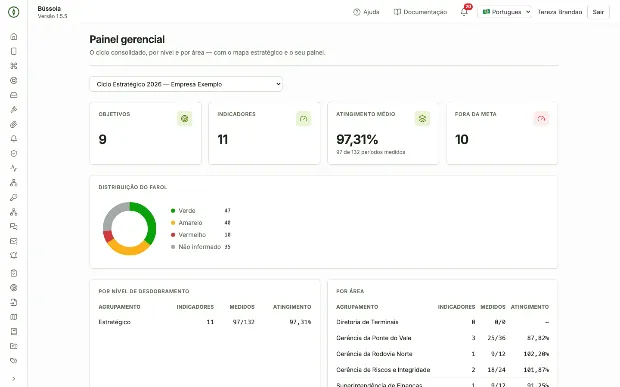Open the bell sidebar icon

coord(13,139)
